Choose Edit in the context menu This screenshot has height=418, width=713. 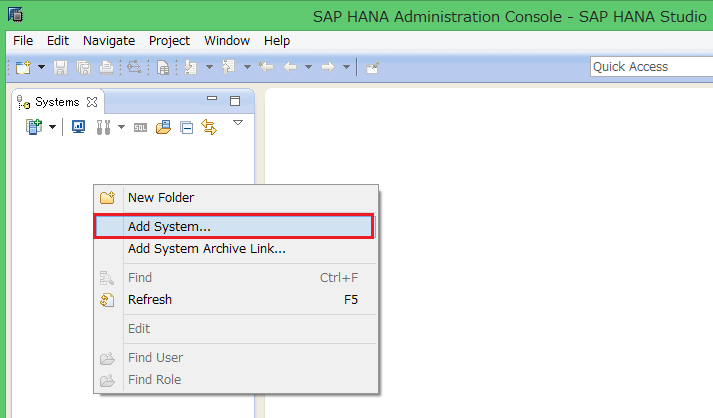point(236,329)
